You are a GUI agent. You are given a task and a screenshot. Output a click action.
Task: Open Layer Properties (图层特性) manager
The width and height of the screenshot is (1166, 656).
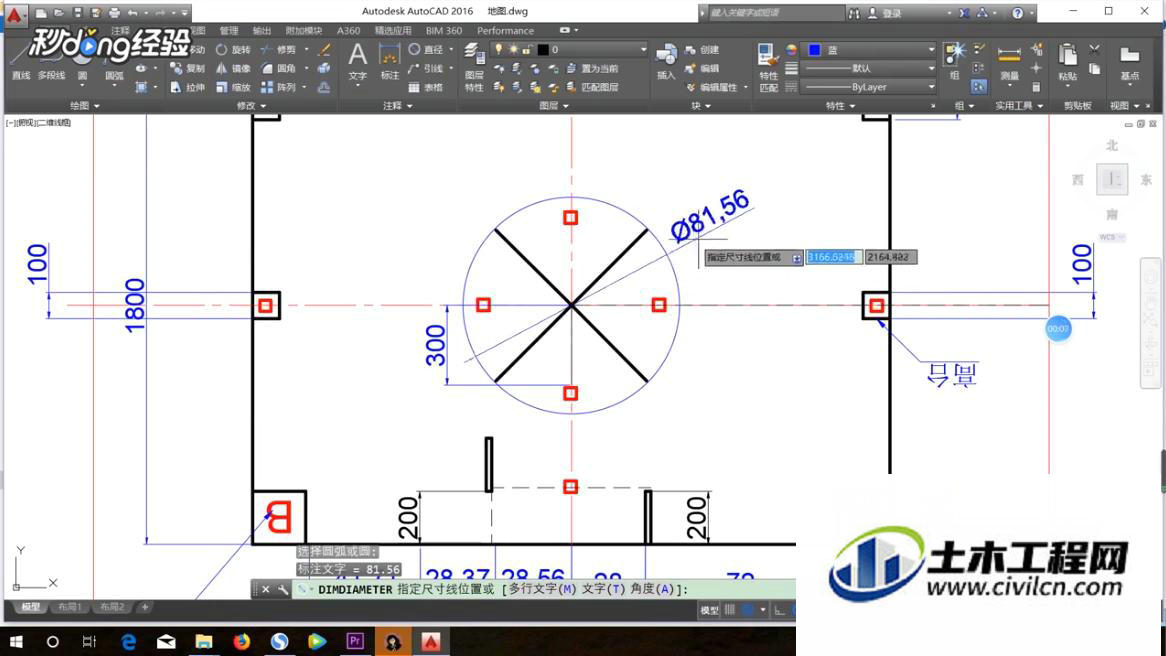coord(474,67)
